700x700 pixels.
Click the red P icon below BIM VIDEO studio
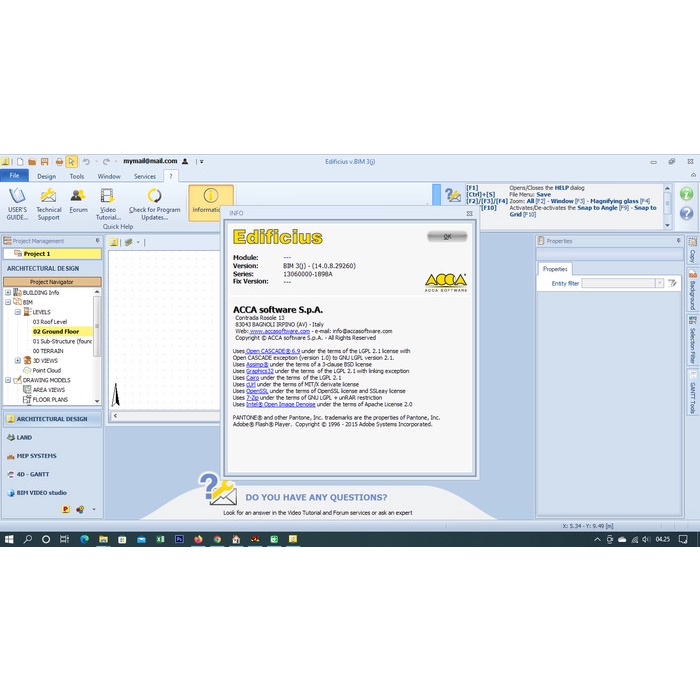[66, 509]
